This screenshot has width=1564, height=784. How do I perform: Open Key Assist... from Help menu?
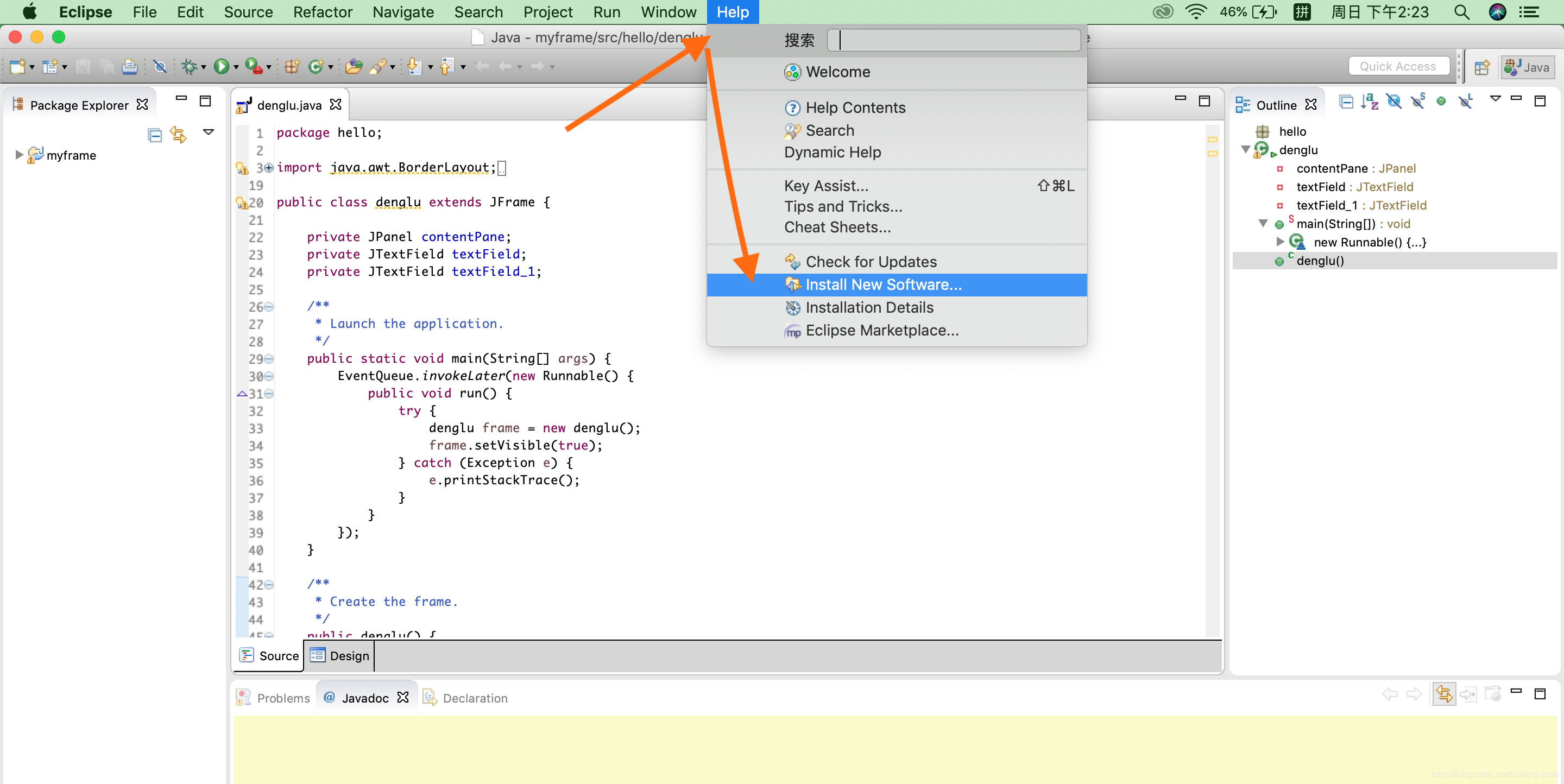[x=897, y=186]
